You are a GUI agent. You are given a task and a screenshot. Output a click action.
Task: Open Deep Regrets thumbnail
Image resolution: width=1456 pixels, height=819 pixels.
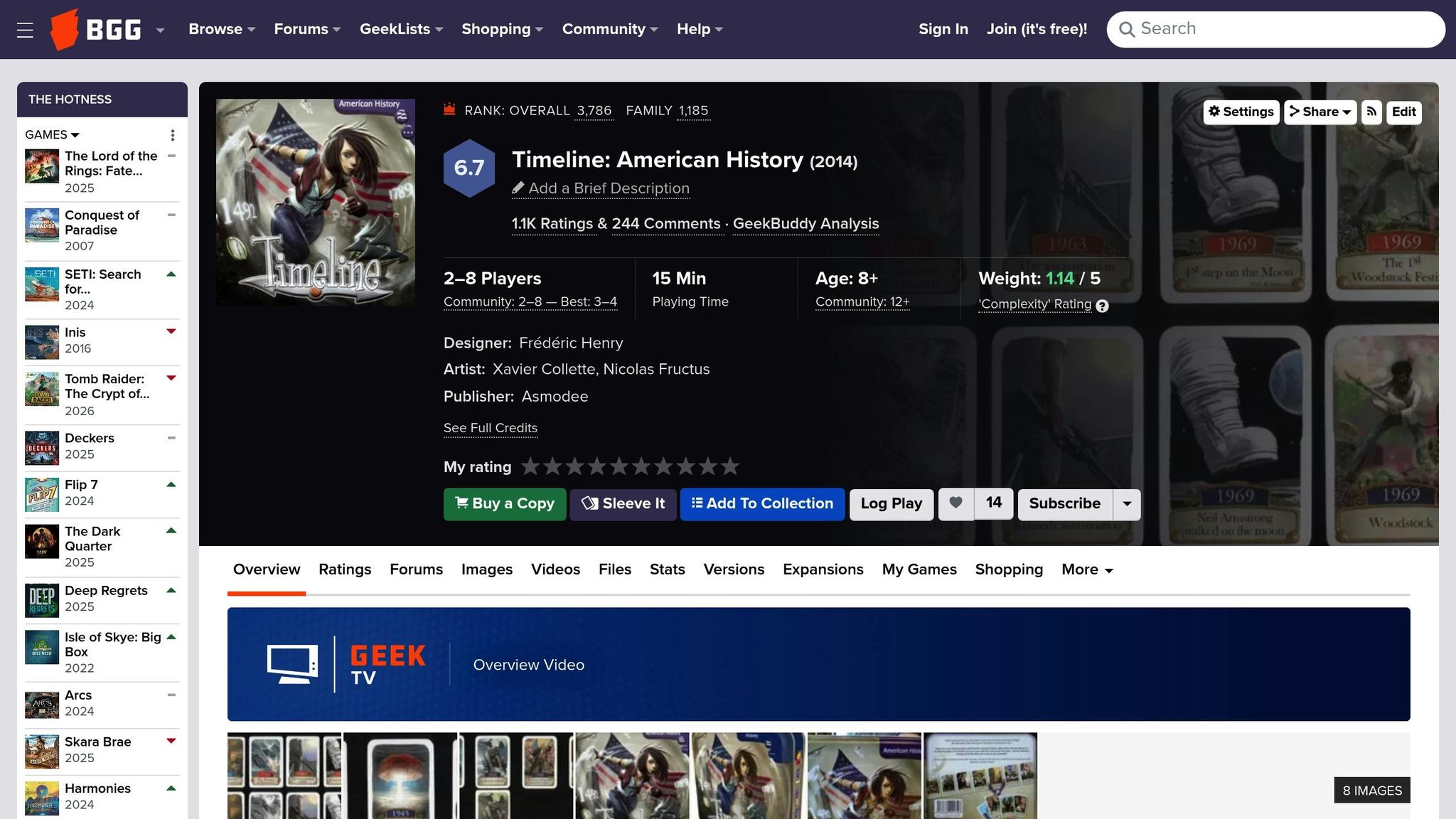42,600
